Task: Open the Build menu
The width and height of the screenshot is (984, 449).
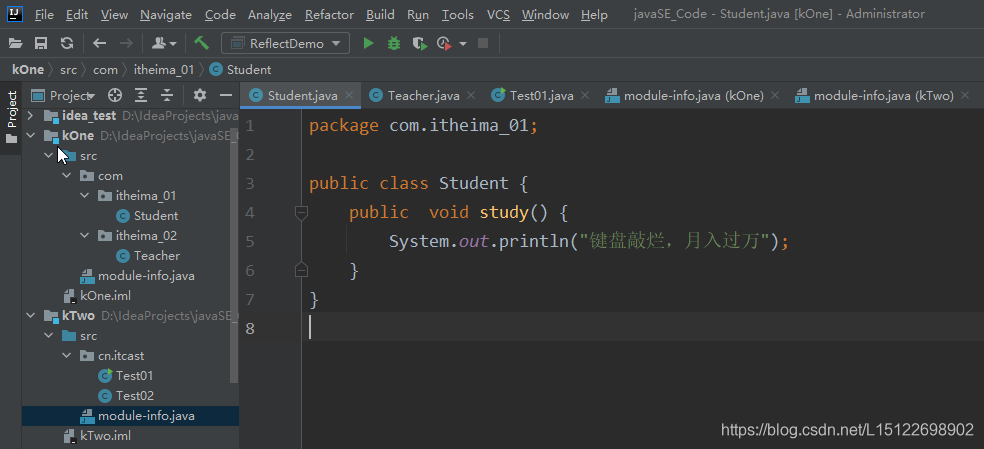Action: coord(380,14)
